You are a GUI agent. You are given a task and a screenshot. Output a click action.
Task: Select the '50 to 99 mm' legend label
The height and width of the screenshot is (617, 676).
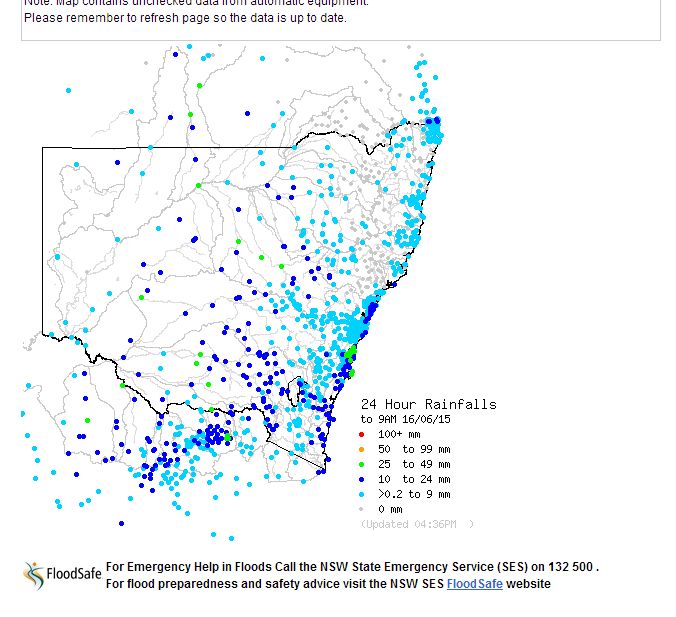click(414, 449)
